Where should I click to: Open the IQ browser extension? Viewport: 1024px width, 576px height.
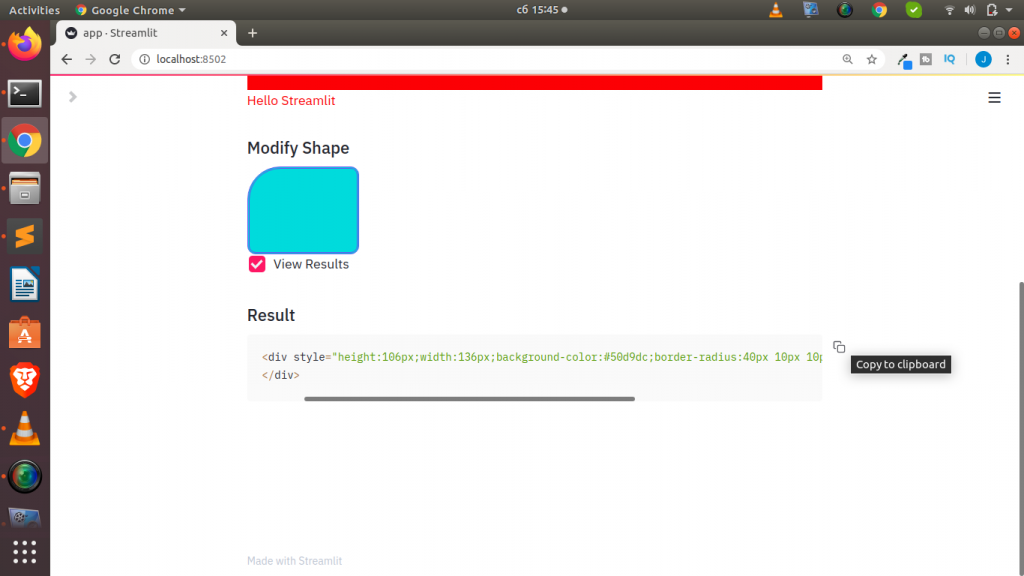pos(948,59)
